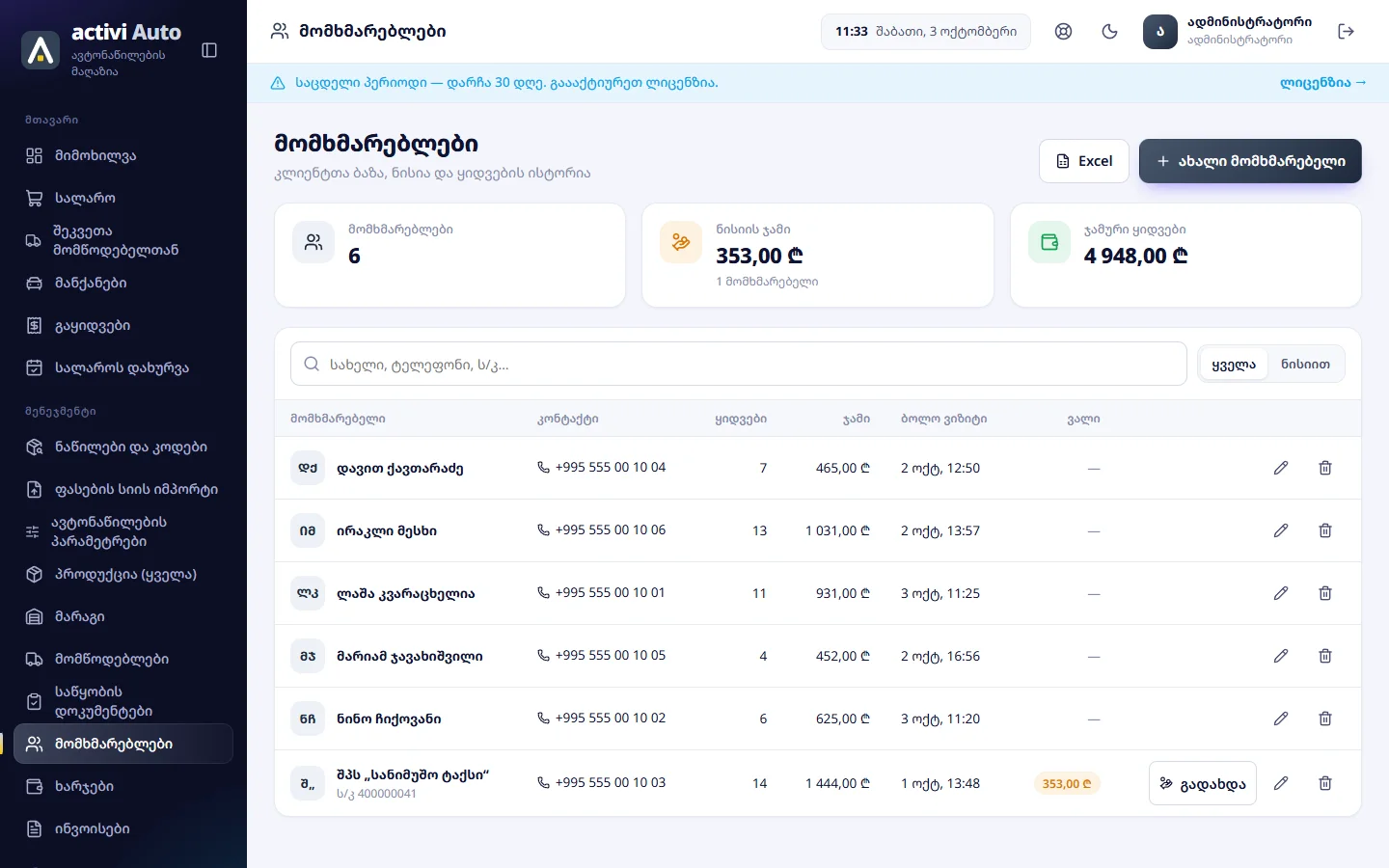
Task: Log out using the exit icon
Action: pos(1347,32)
